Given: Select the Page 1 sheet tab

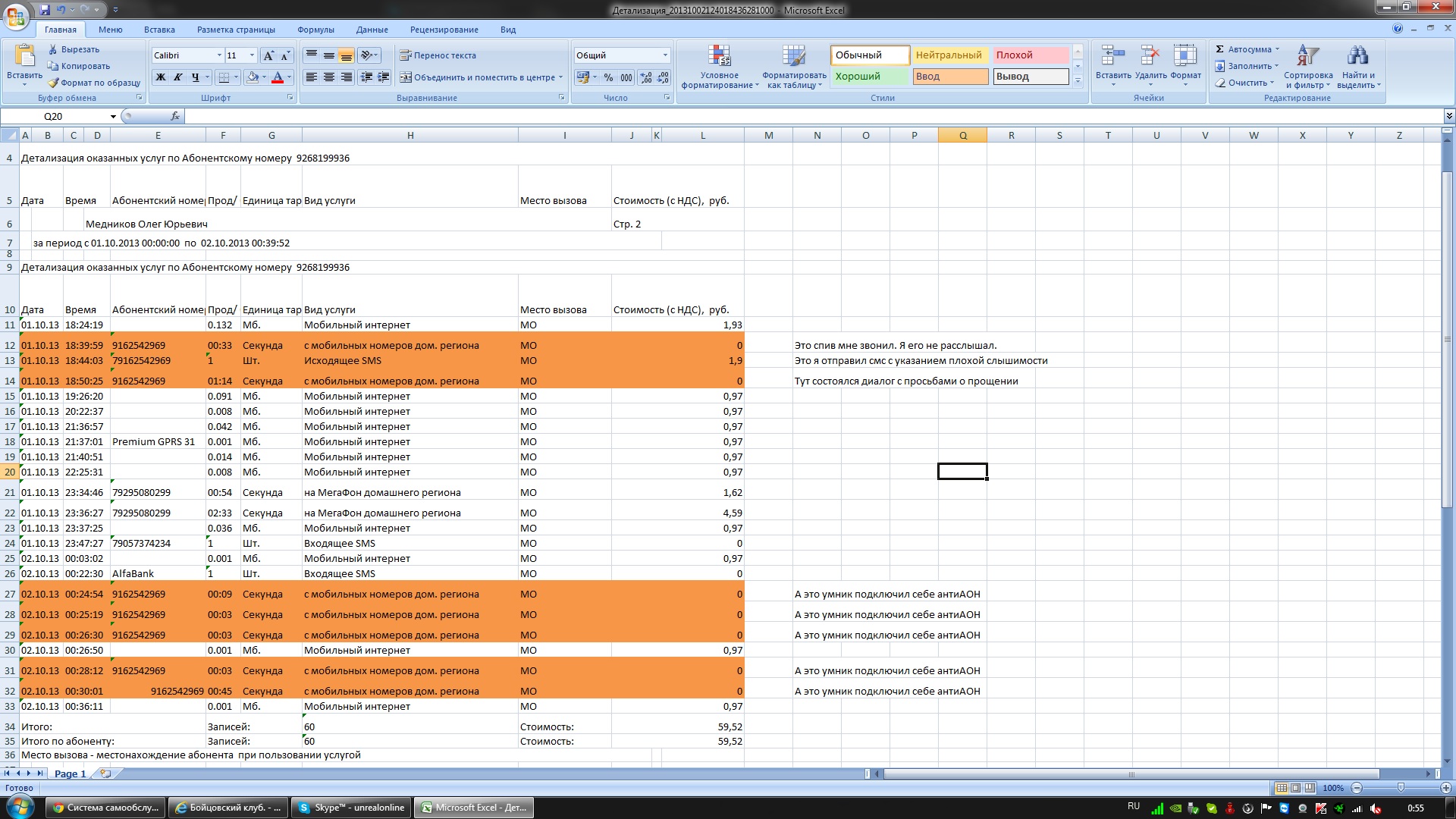Looking at the screenshot, I should click(x=70, y=773).
